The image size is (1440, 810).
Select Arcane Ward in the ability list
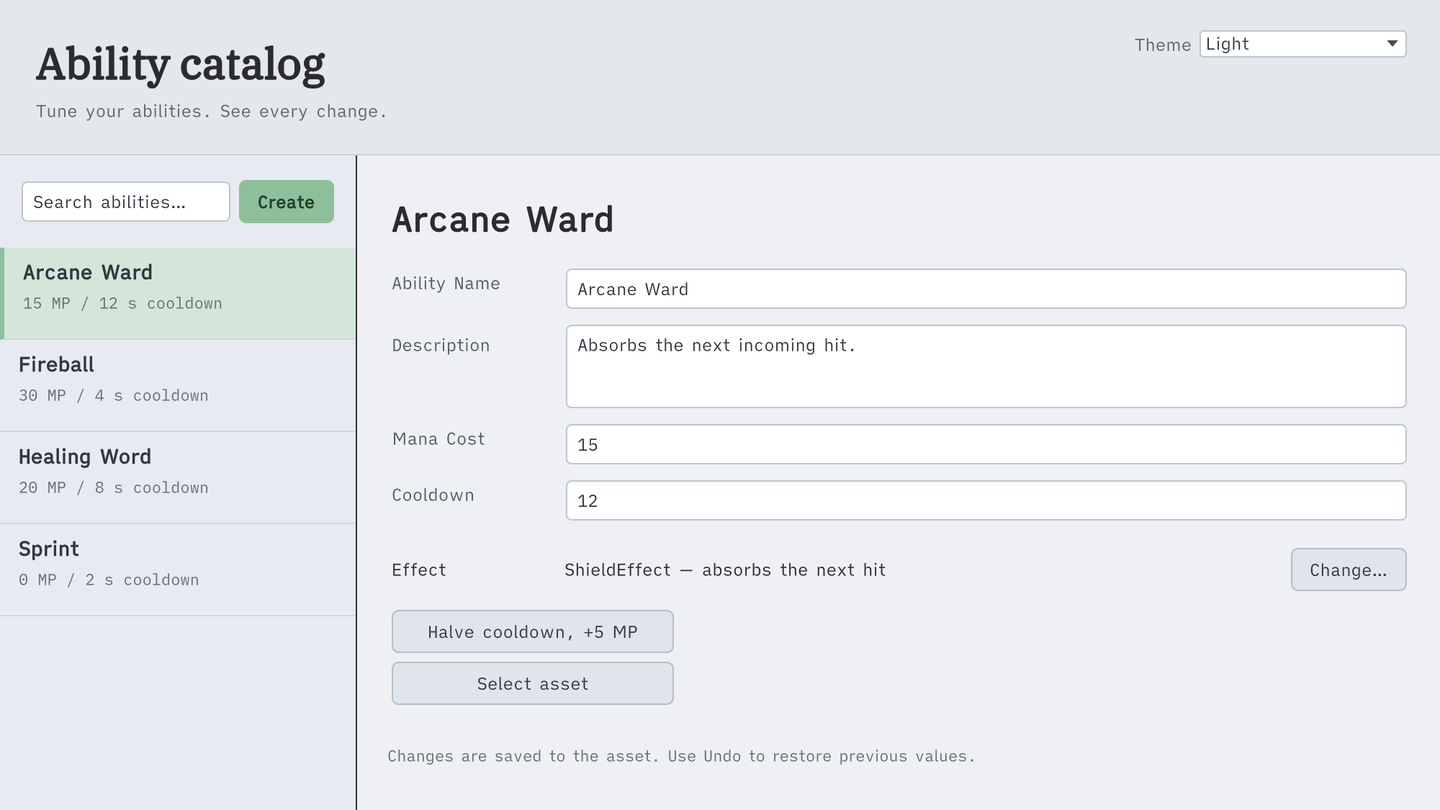click(x=178, y=293)
